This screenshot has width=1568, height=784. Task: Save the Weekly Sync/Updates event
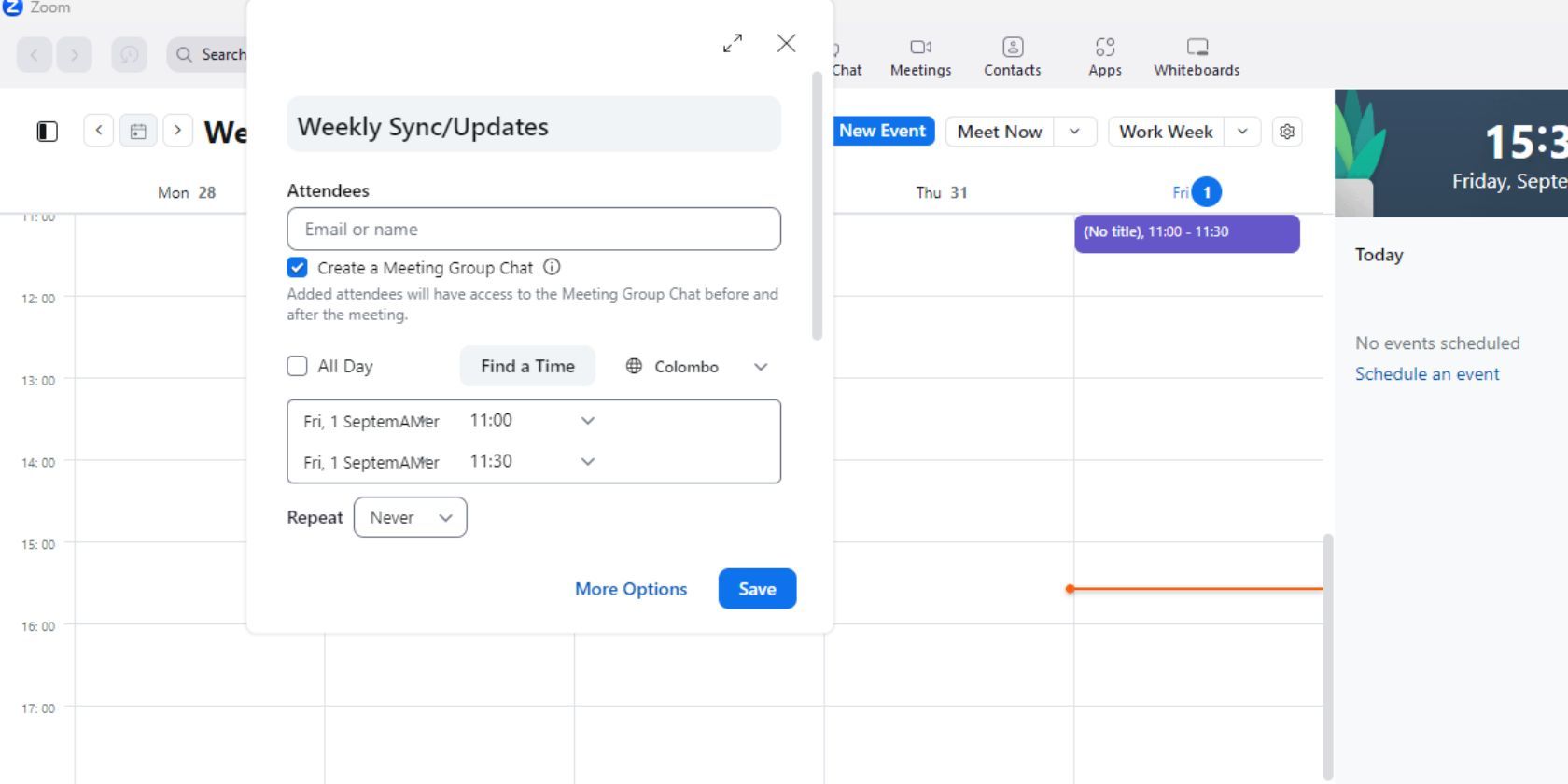(x=757, y=589)
